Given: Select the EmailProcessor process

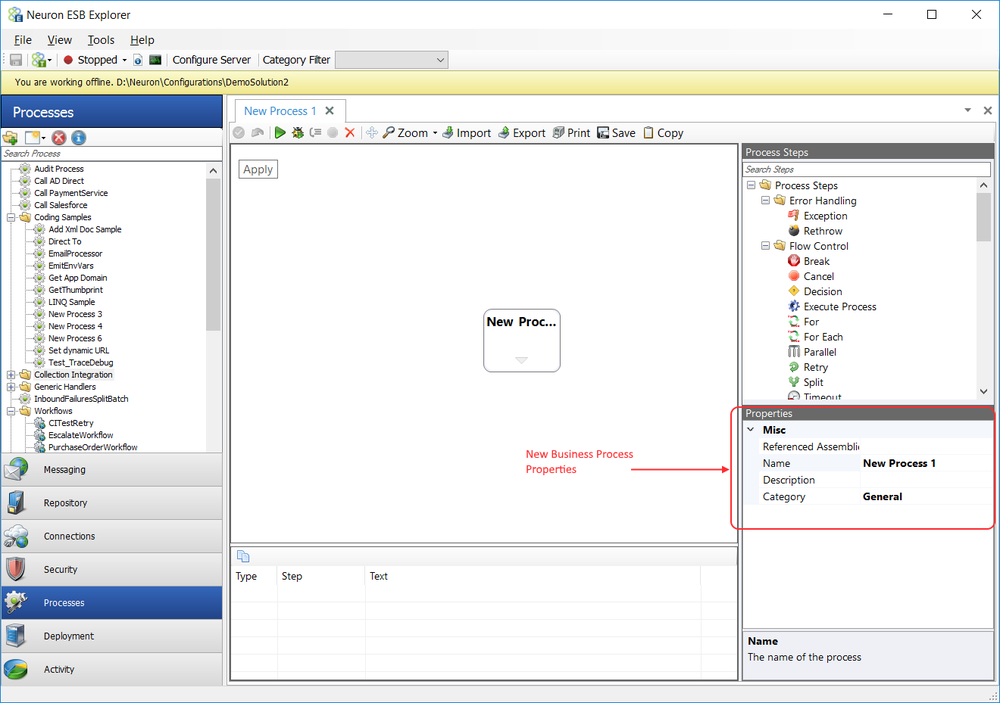Looking at the screenshot, I should coord(75,254).
